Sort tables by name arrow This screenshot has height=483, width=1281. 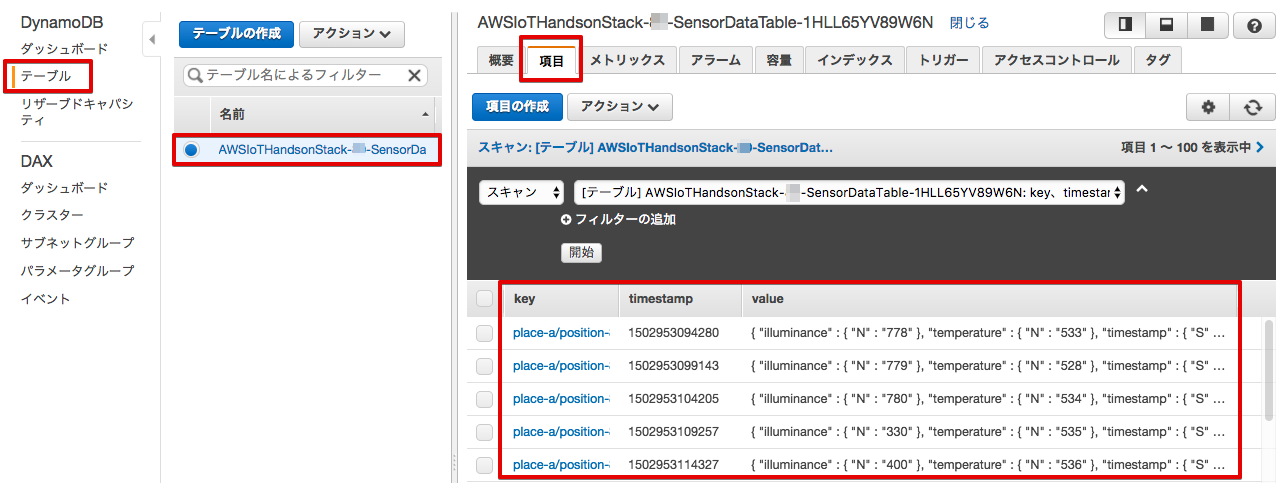pos(426,114)
